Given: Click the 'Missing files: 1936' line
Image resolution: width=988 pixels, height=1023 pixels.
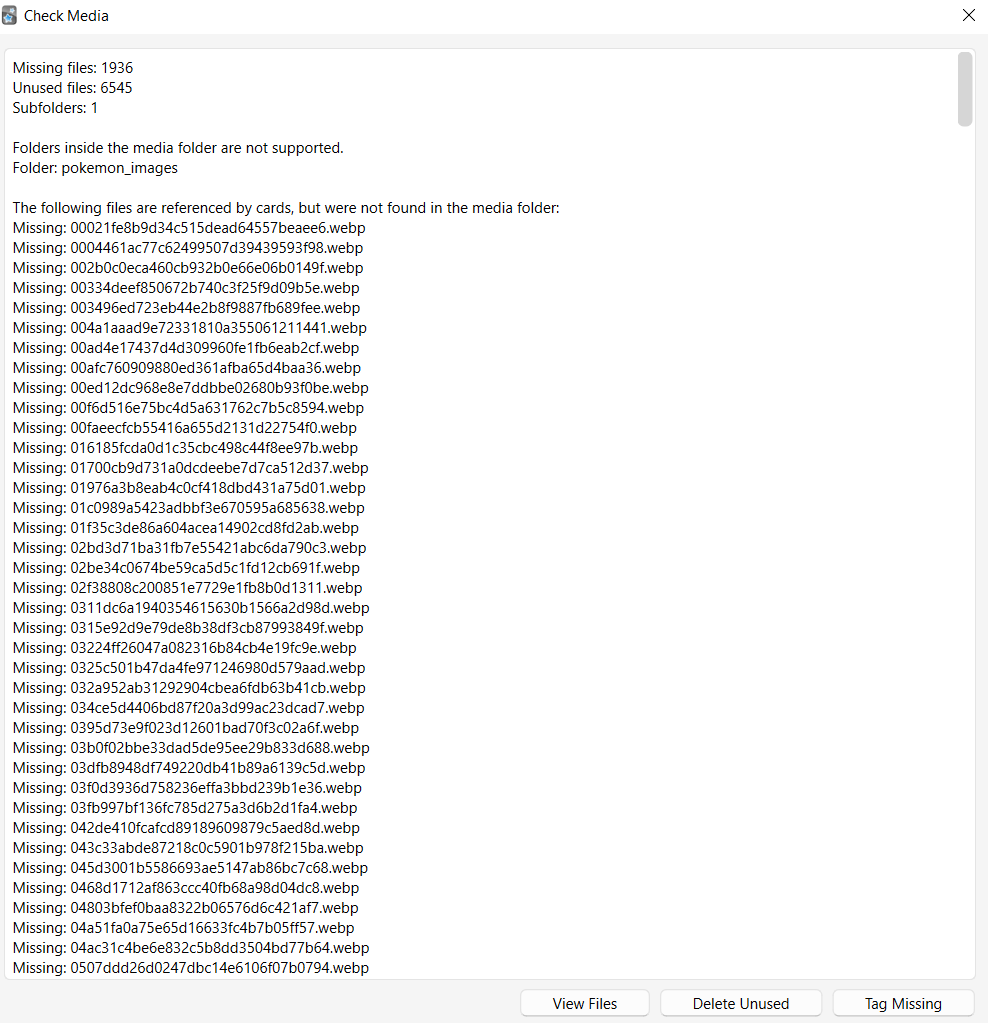Looking at the screenshot, I should tap(73, 68).
